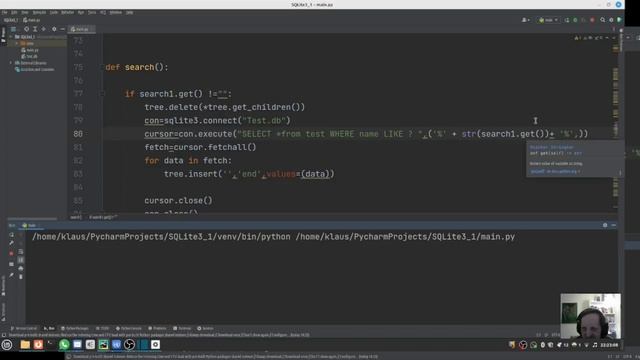
Task: Stop the running program from toolbar
Action: coord(592,20)
